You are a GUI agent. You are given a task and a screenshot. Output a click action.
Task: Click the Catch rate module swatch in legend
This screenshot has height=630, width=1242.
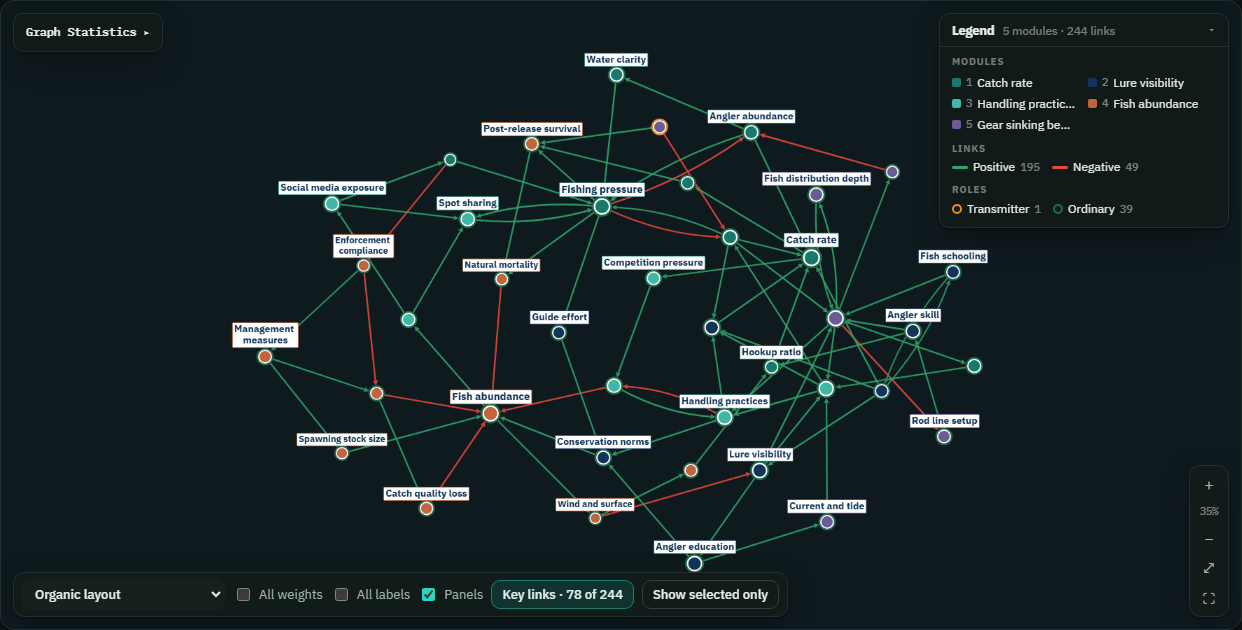pos(957,83)
